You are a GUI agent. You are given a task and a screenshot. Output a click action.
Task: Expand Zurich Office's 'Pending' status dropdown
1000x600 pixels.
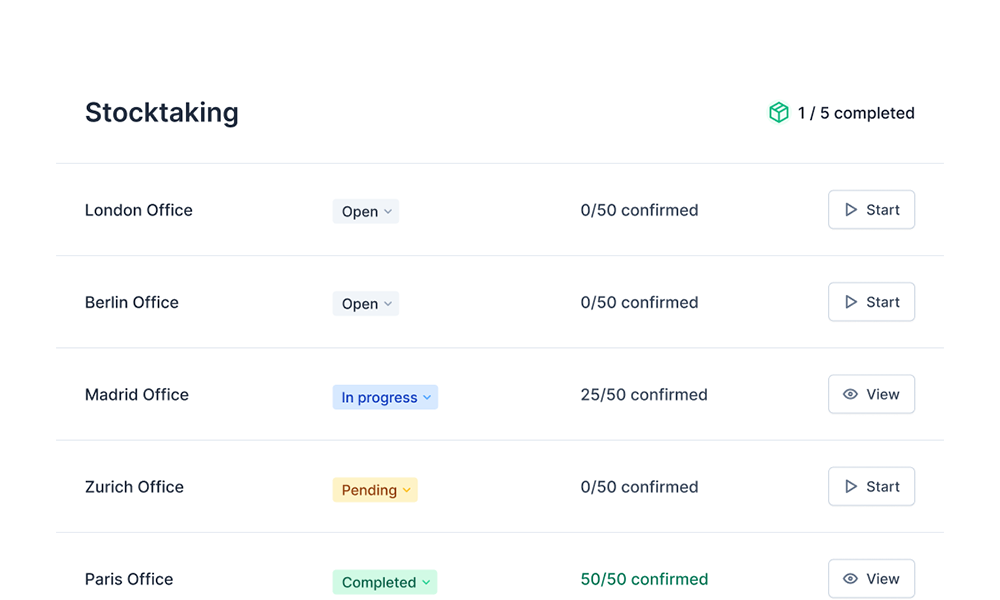point(375,490)
